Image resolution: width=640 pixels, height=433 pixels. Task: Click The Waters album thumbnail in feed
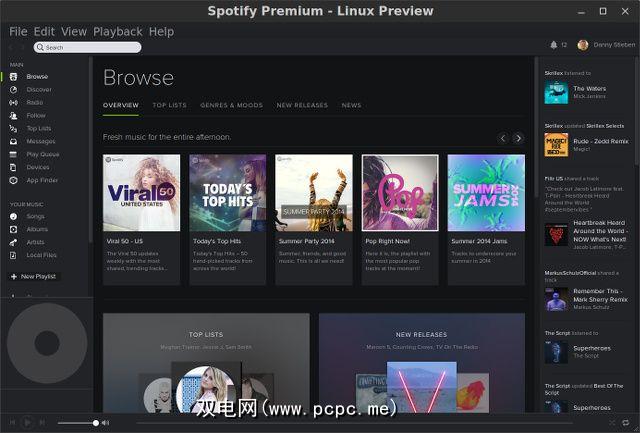coord(556,92)
